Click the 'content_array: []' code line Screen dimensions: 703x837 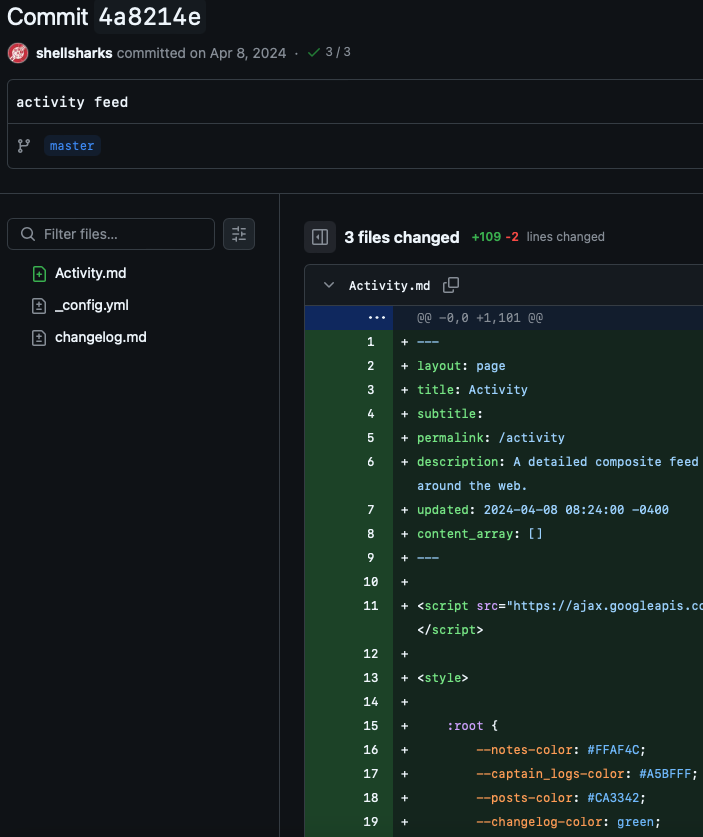479,534
